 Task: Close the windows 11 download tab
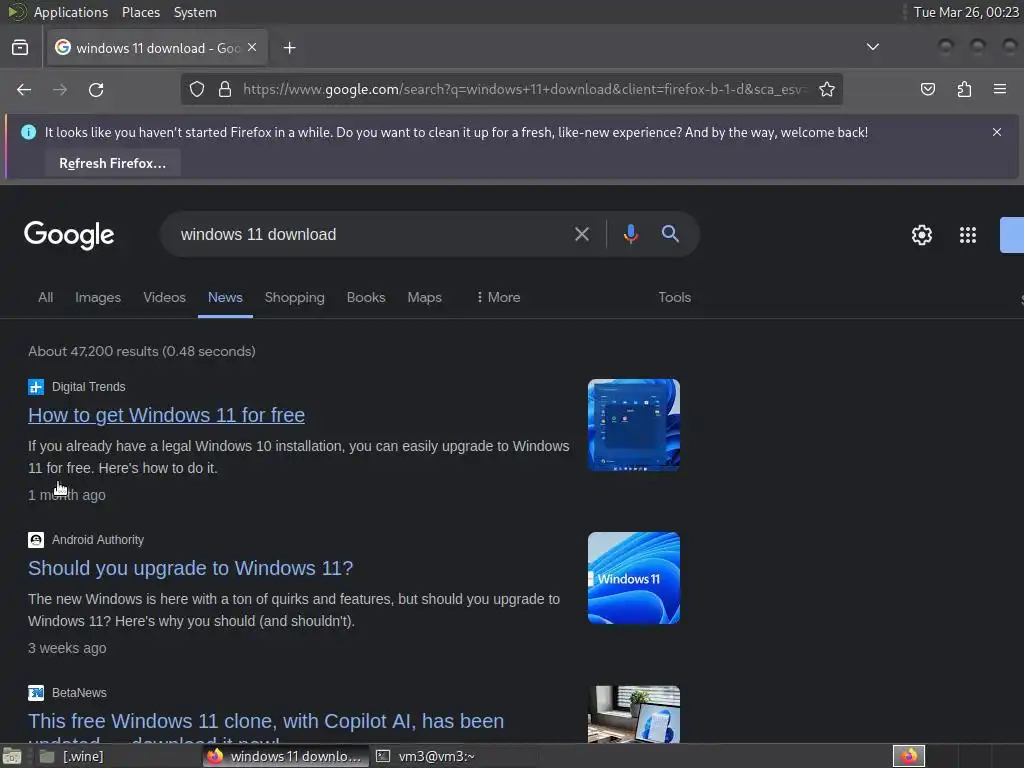pyautogui.click(x=252, y=47)
